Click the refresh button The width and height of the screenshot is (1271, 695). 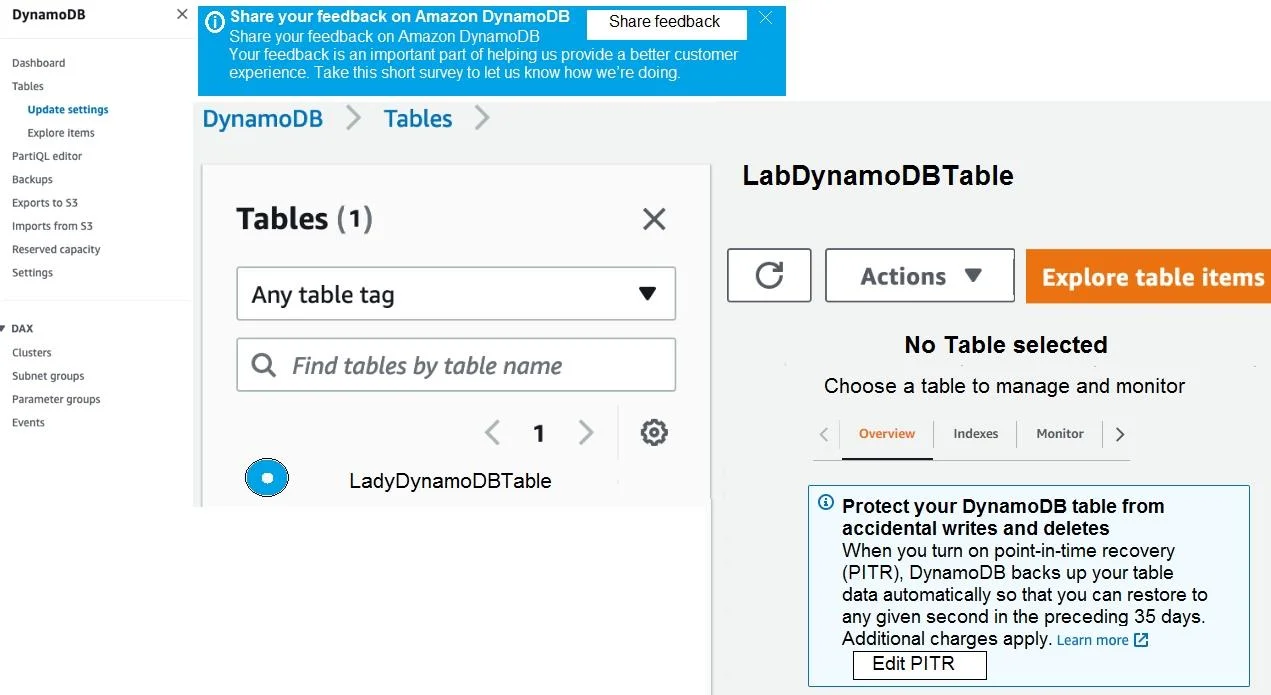click(769, 275)
